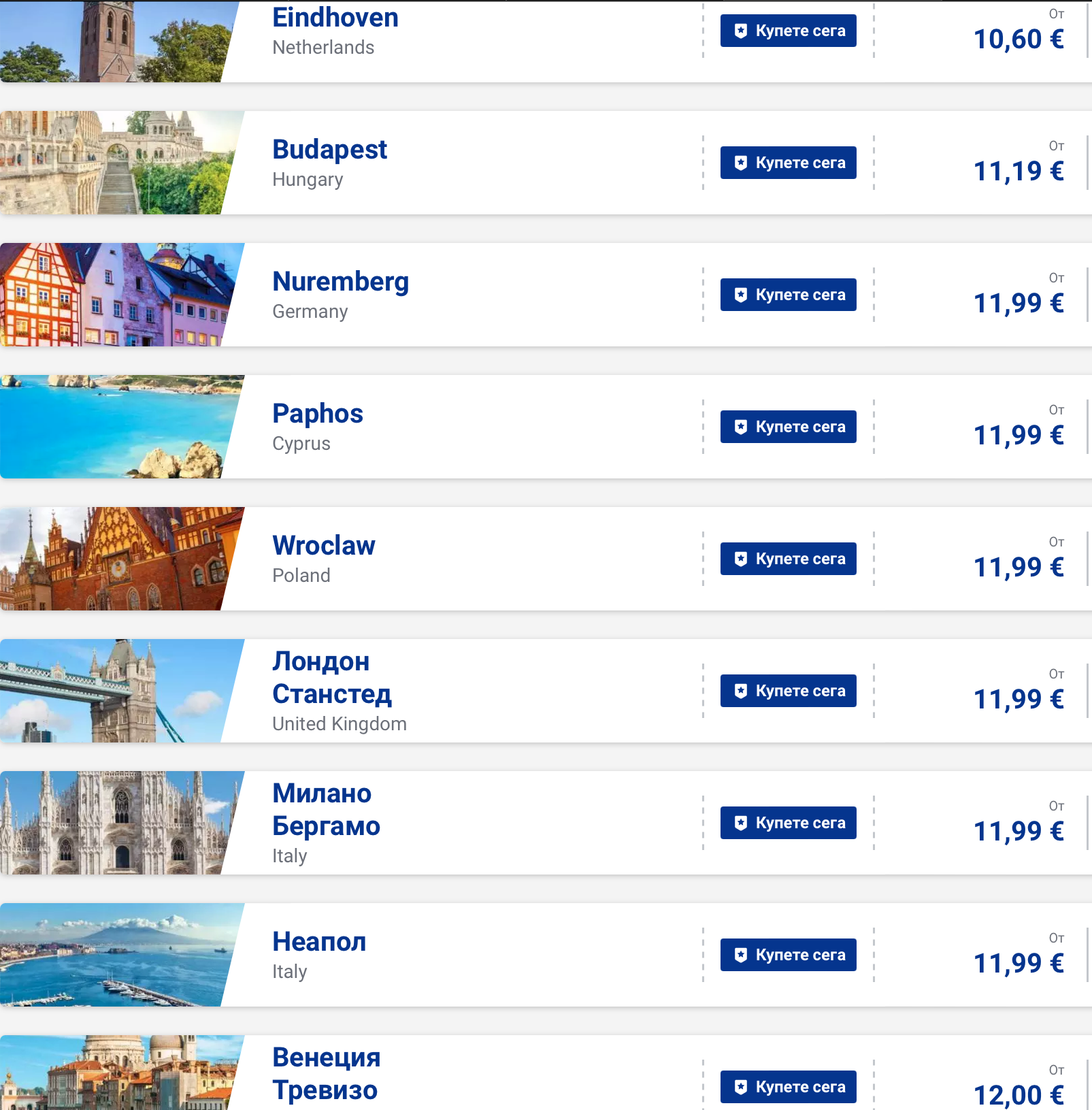Select the Лондон Станстед destination title
1092x1110 pixels.
click(331, 678)
